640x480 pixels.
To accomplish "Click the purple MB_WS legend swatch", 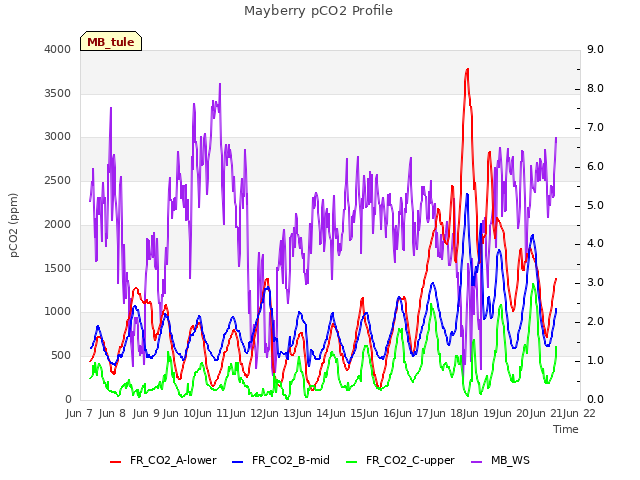I will pos(476,462).
